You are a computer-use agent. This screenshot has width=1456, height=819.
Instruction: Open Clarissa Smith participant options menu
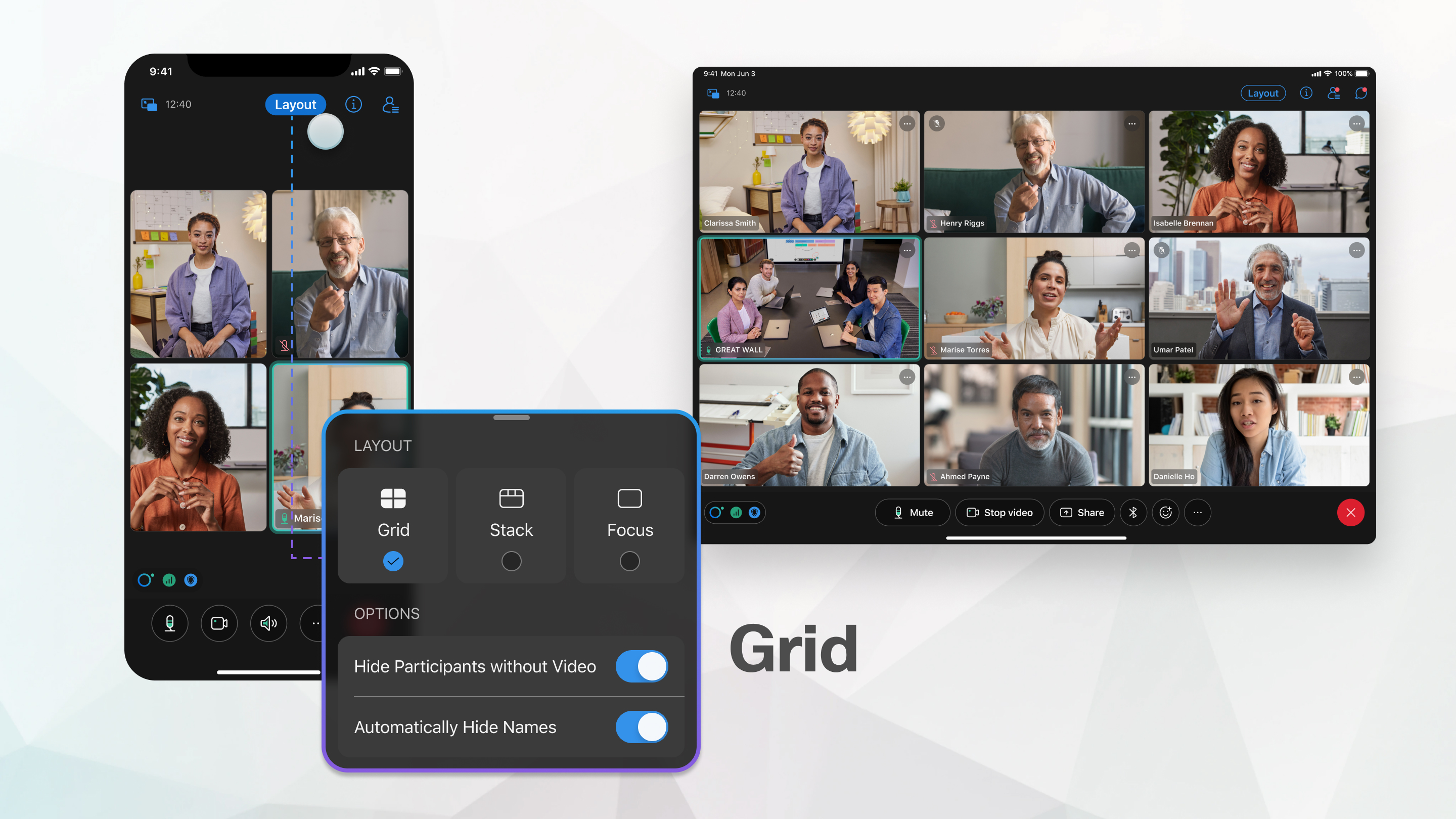coord(906,124)
